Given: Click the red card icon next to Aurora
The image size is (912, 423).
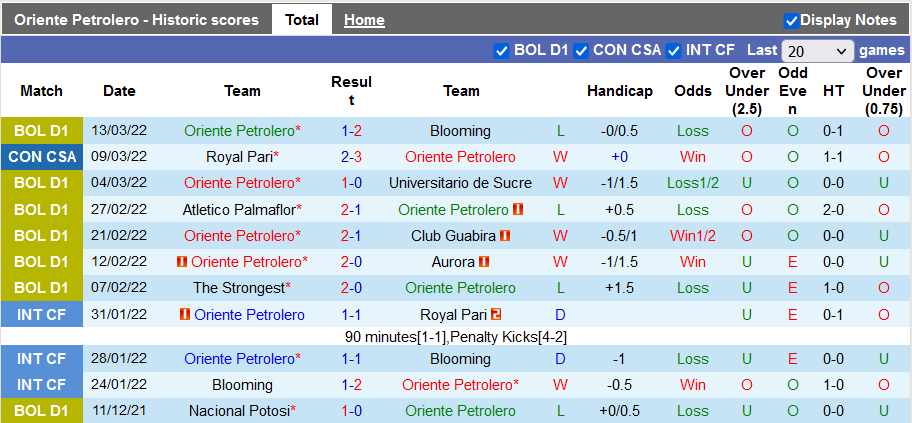Looking at the screenshot, I should [x=484, y=262].
